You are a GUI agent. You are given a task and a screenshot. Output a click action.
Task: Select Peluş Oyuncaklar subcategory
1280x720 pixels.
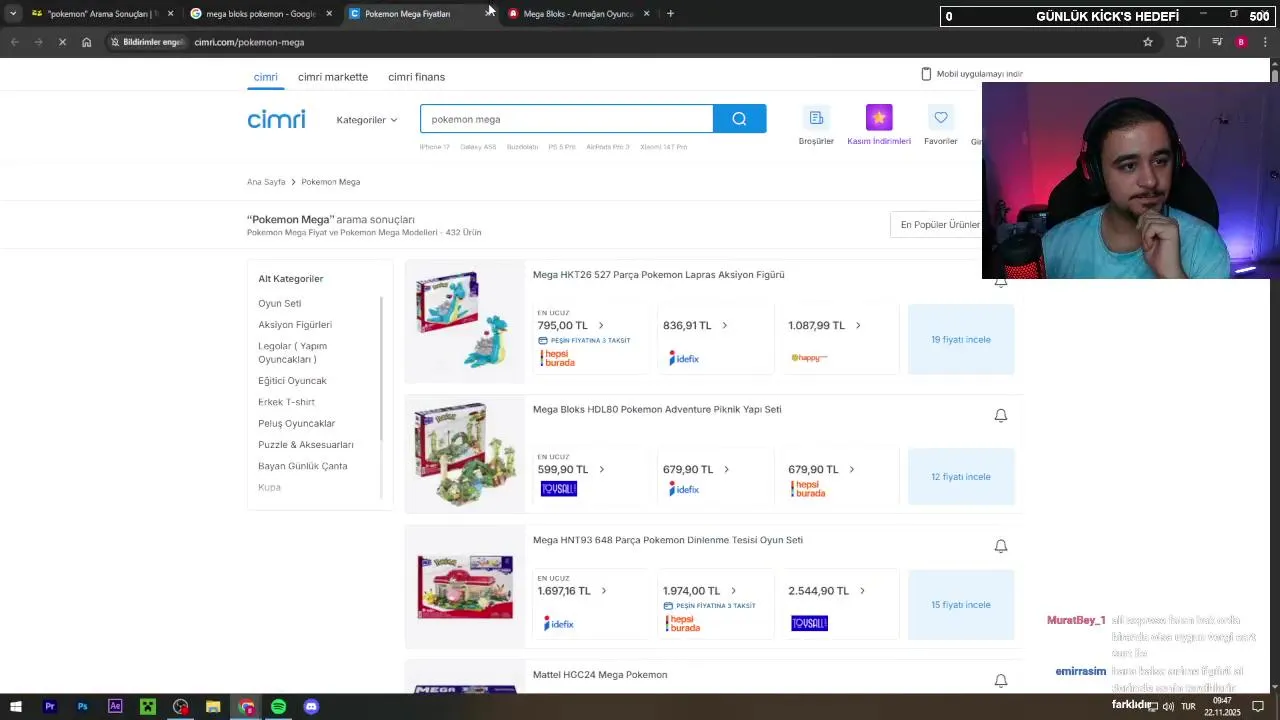297,424
